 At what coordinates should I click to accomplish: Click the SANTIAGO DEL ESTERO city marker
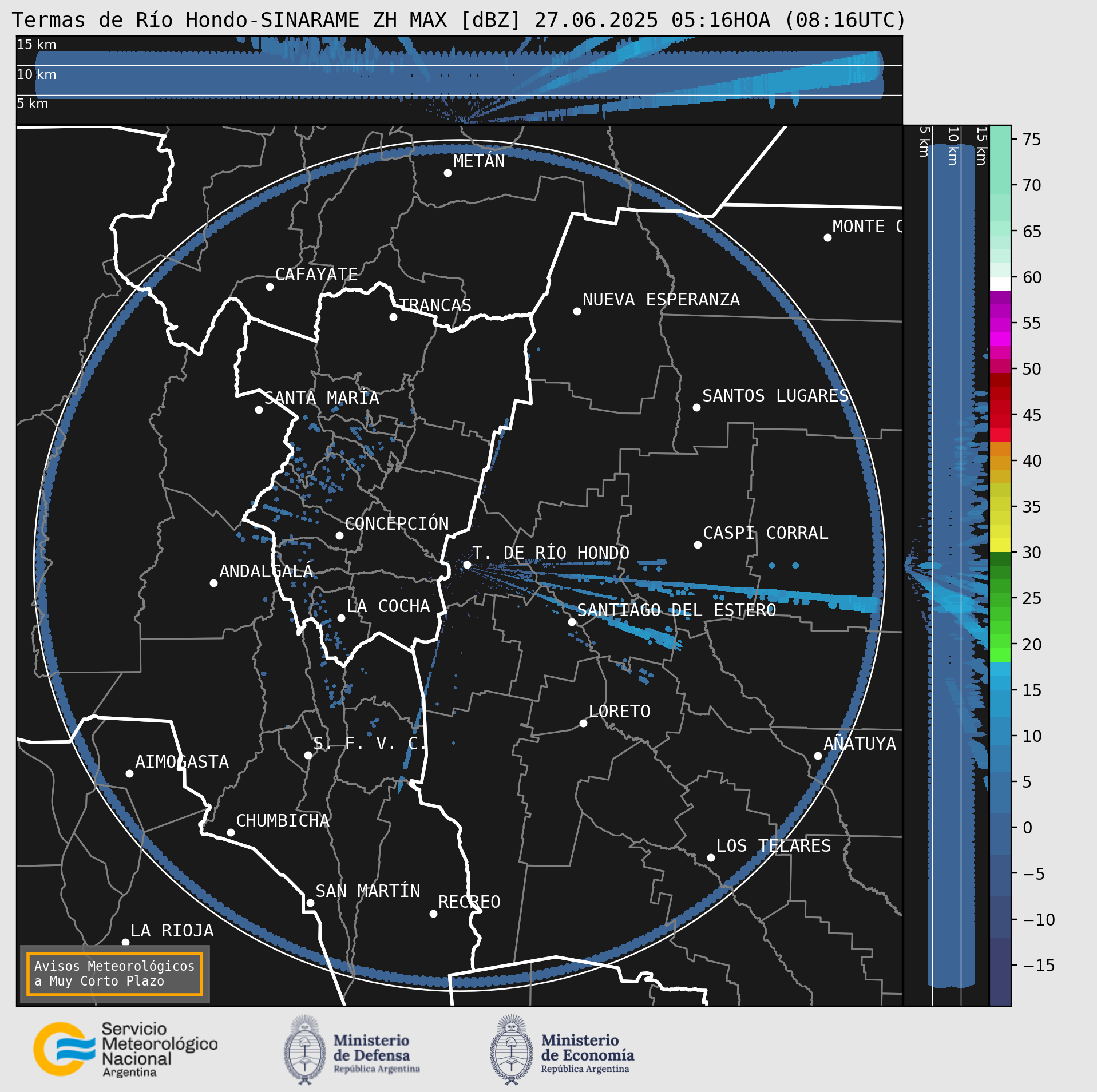(x=572, y=622)
